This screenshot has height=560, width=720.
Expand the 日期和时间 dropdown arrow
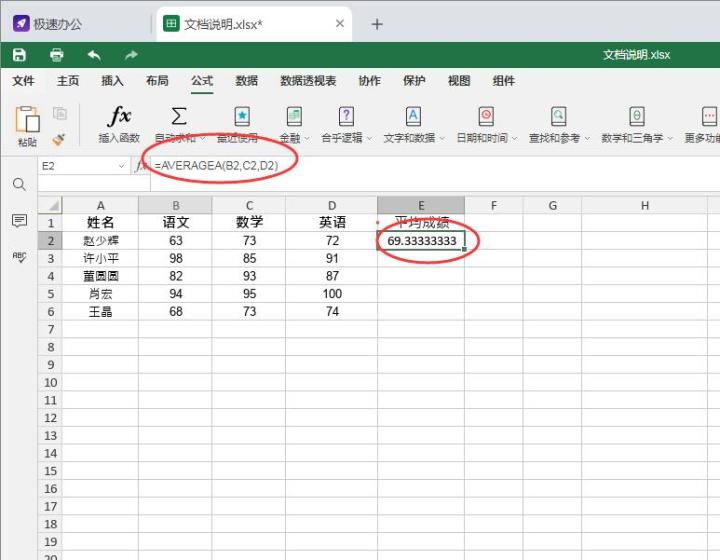click(x=515, y=138)
